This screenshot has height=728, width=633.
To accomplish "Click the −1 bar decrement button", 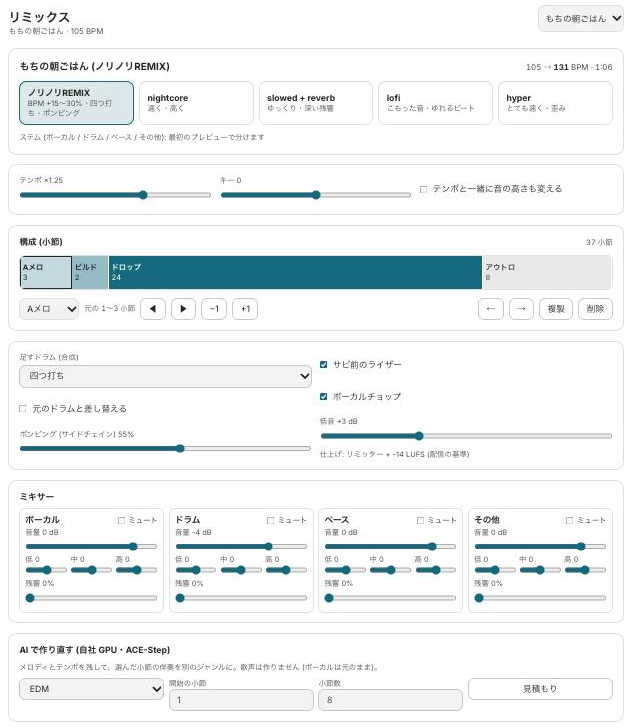I will tap(214, 309).
